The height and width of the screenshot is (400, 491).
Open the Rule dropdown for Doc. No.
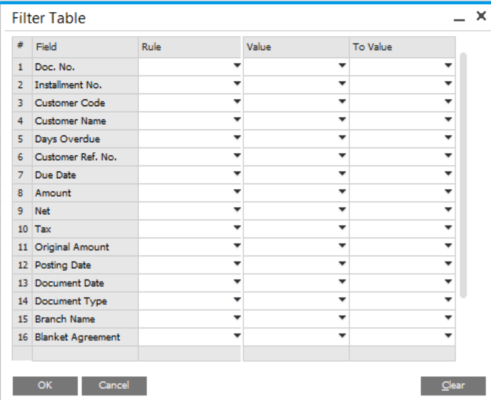pyautogui.click(x=237, y=65)
